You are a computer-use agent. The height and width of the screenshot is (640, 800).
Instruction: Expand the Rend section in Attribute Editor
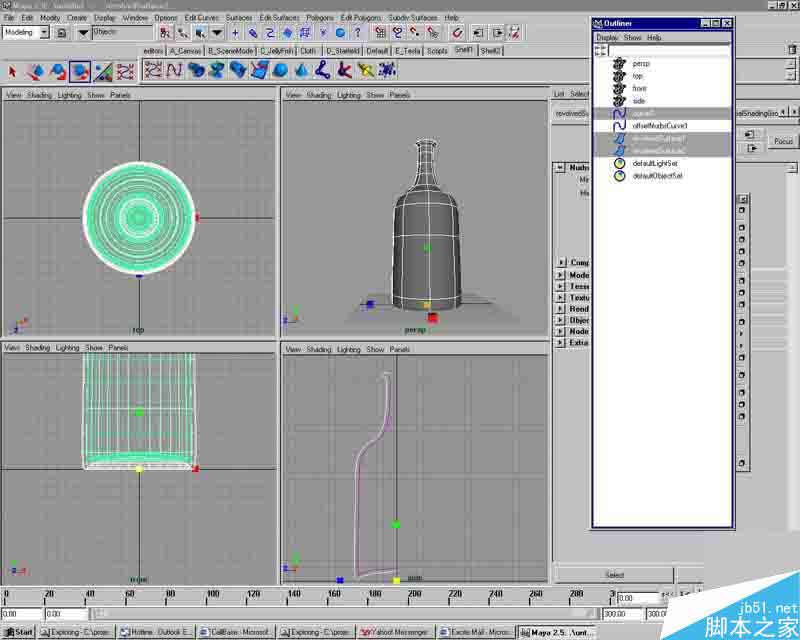pos(561,309)
